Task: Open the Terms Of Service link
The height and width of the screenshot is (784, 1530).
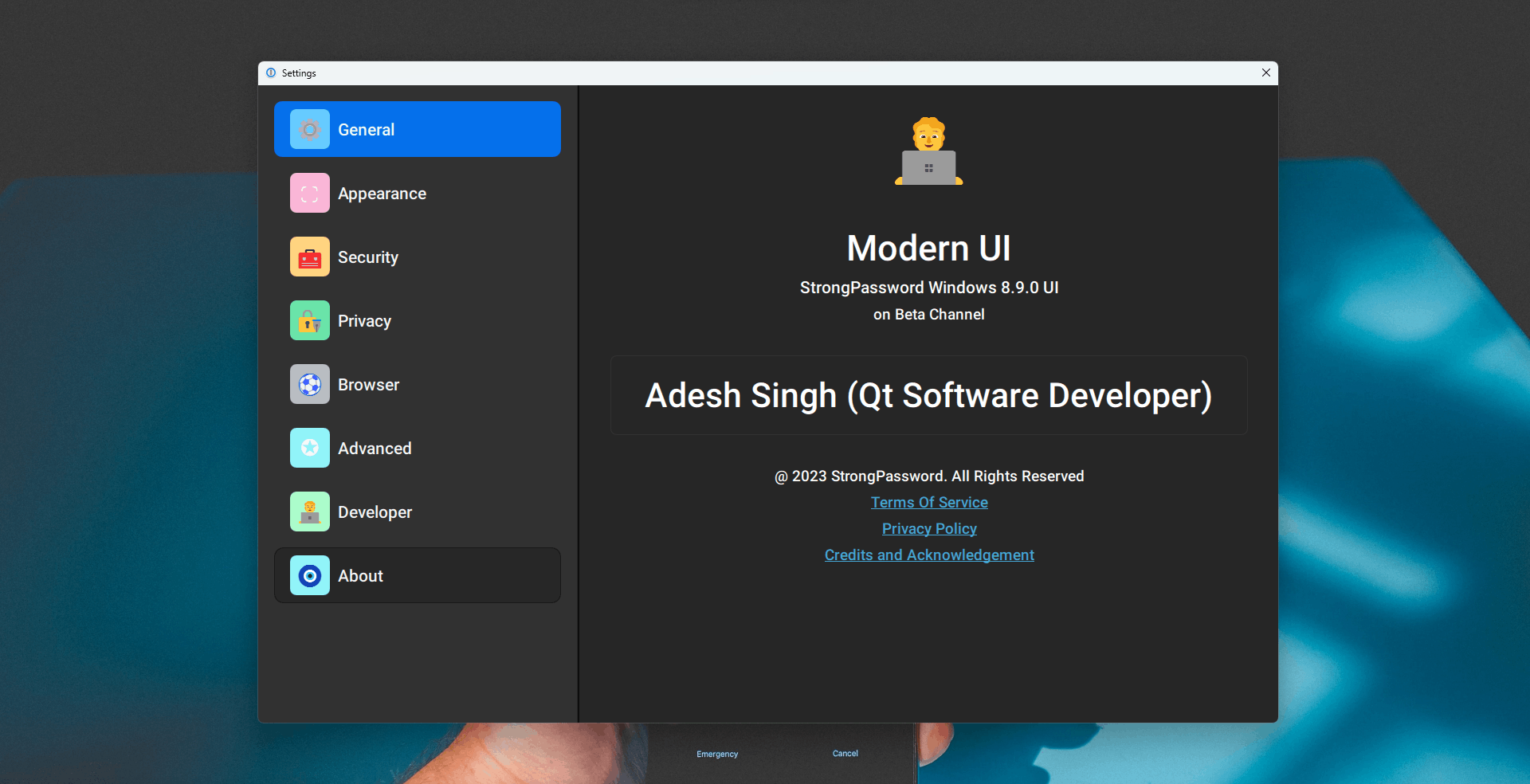Action: point(929,503)
